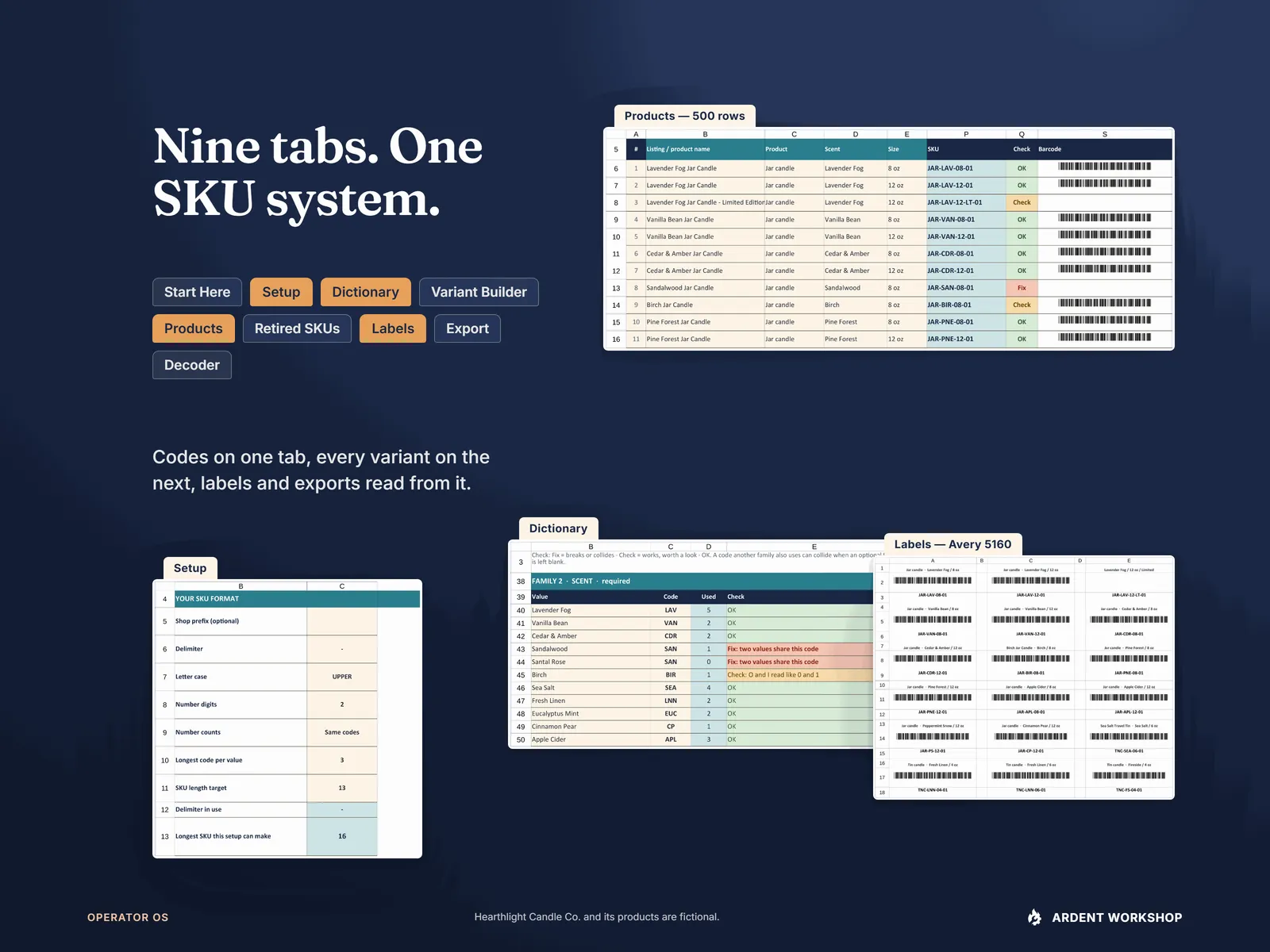Click the Setup sheet label above the spreadsheet
Image resolution: width=1270 pixels, height=952 pixels.
coord(190,568)
